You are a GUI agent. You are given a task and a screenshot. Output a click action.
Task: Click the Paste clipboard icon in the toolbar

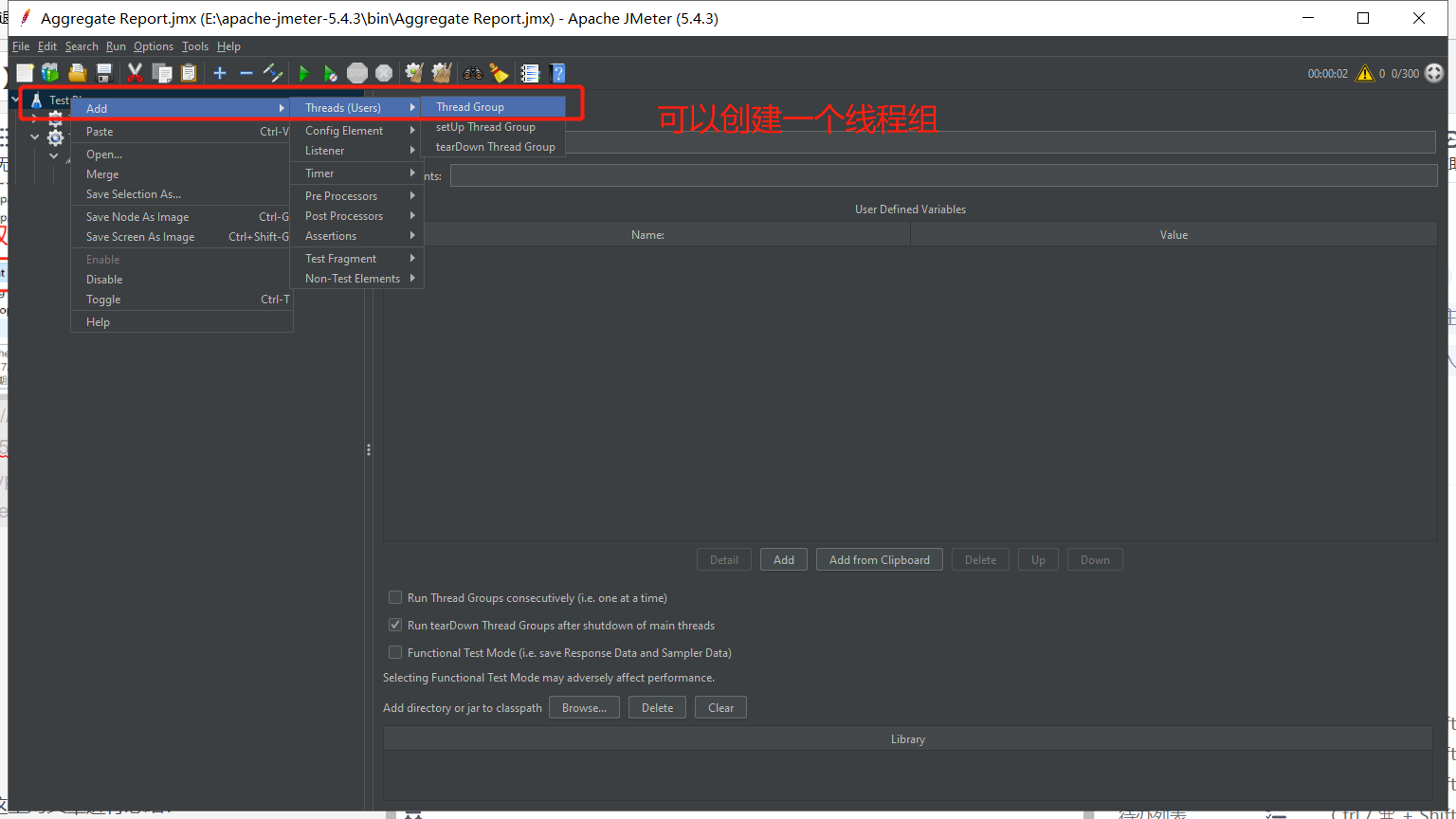(189, 73)
